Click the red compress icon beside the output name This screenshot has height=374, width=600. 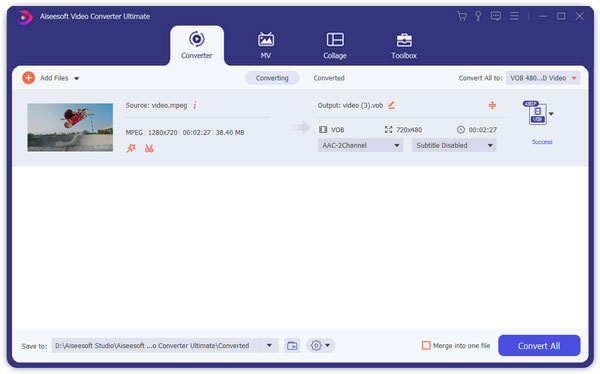tap(492, 105)
